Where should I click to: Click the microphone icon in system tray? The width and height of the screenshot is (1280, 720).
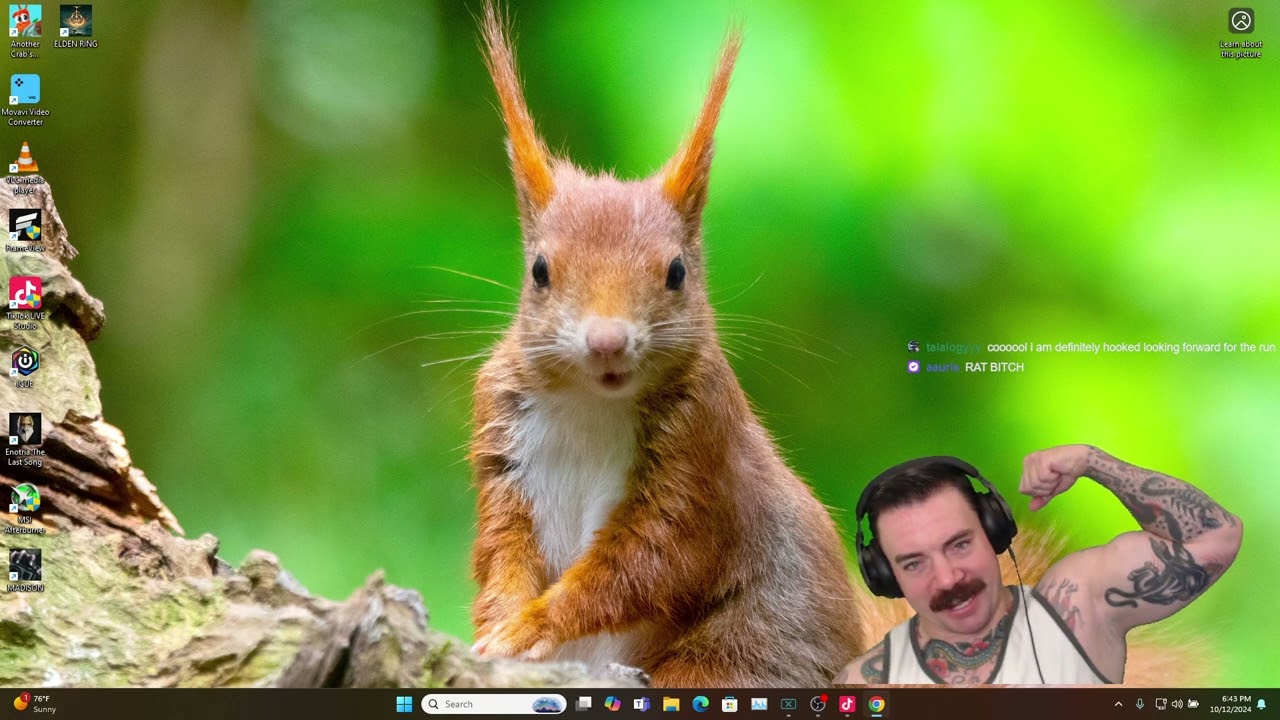(x=1139, y=704)
